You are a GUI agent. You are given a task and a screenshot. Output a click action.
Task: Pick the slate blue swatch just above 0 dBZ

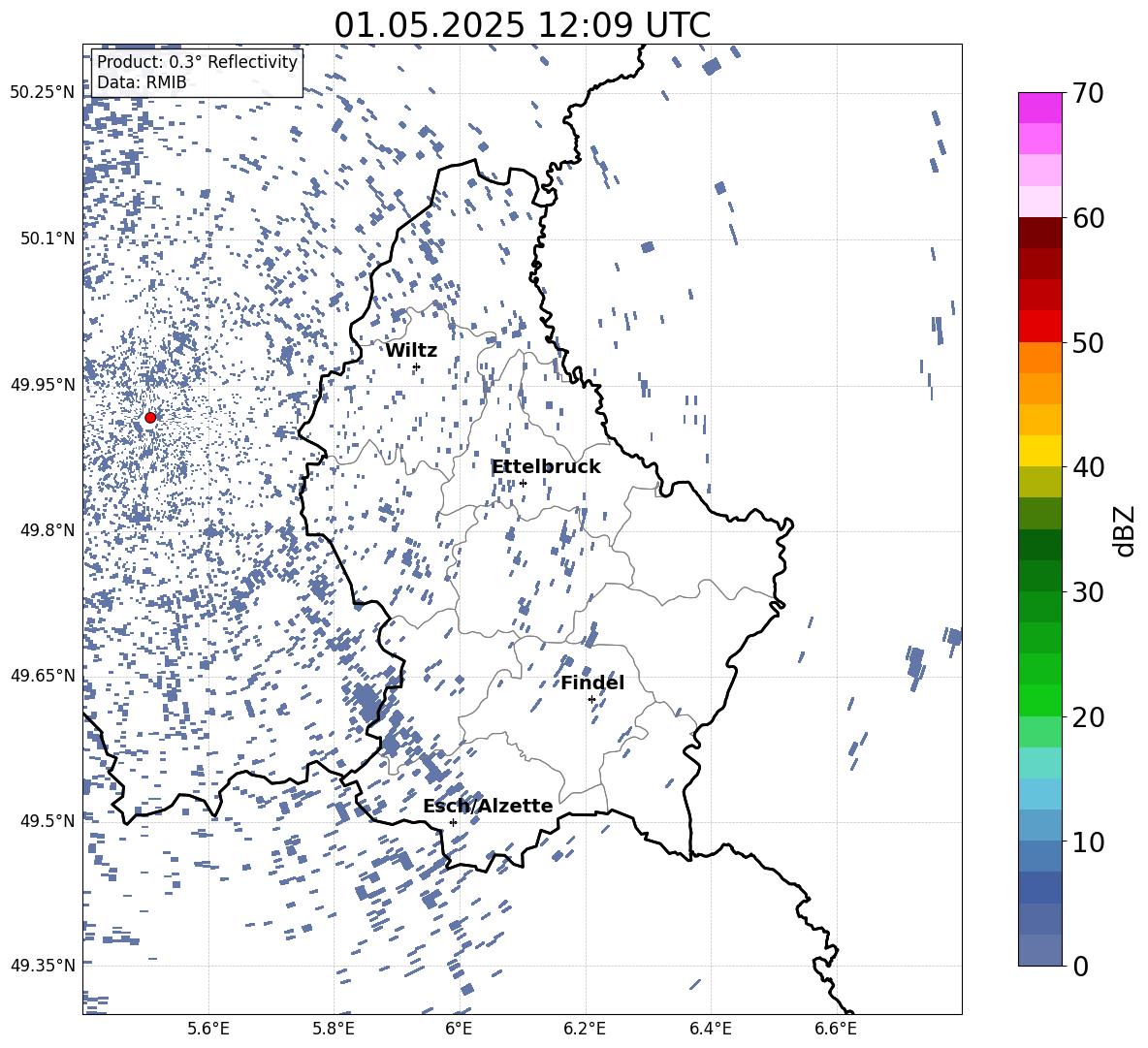click(1039, 950)
